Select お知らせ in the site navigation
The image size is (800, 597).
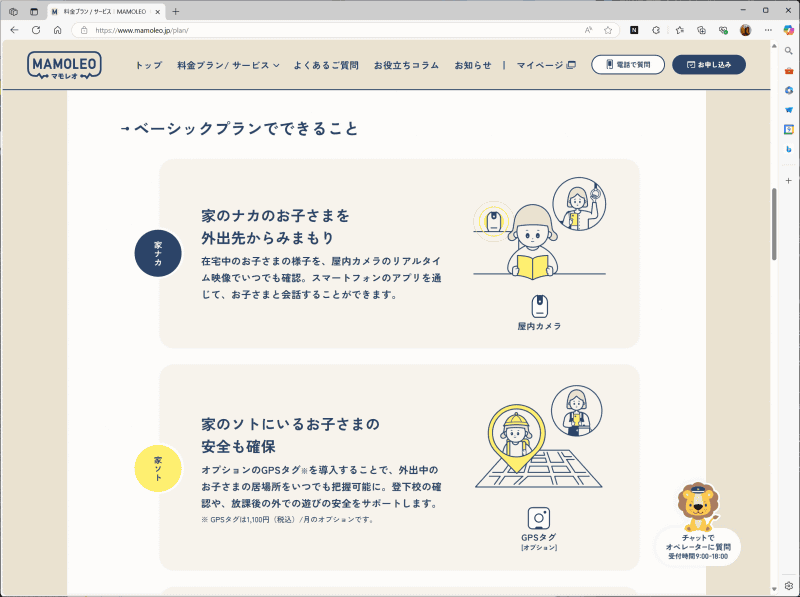point(473,66)
